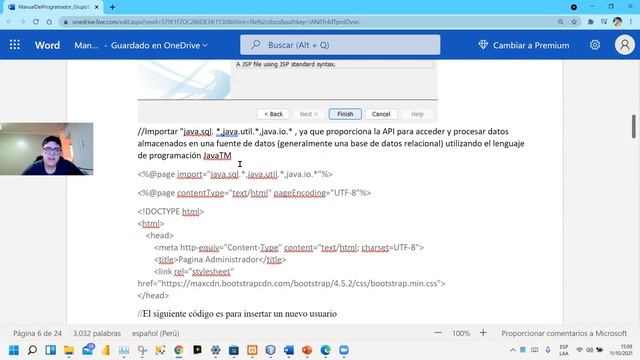Go back in the browser

tap(9, 22)
